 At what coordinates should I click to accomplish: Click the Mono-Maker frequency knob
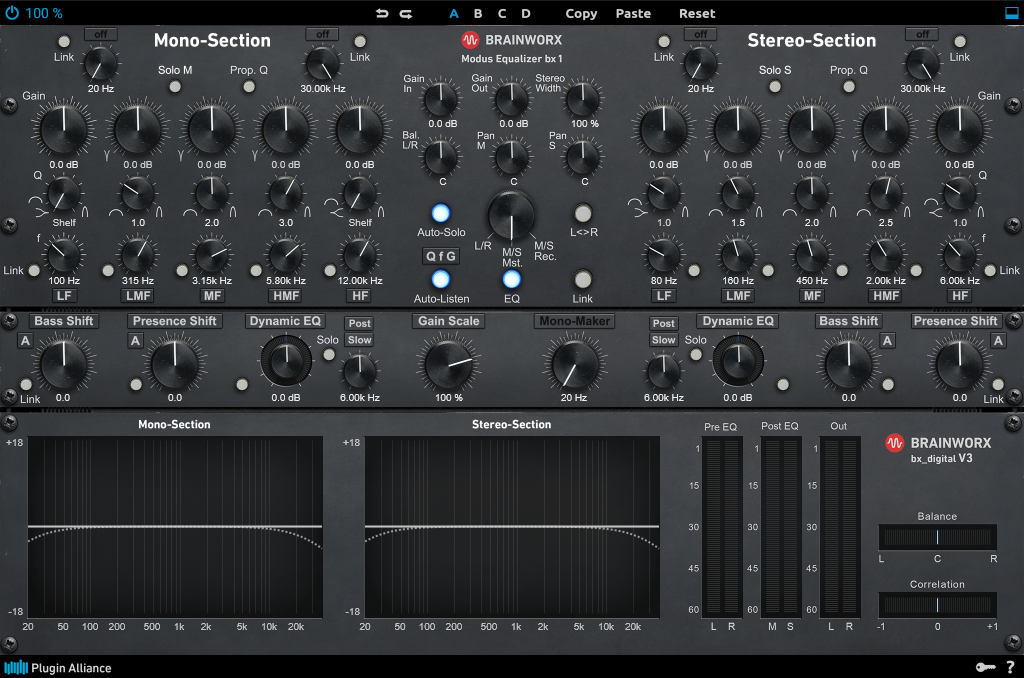point(574,364)
